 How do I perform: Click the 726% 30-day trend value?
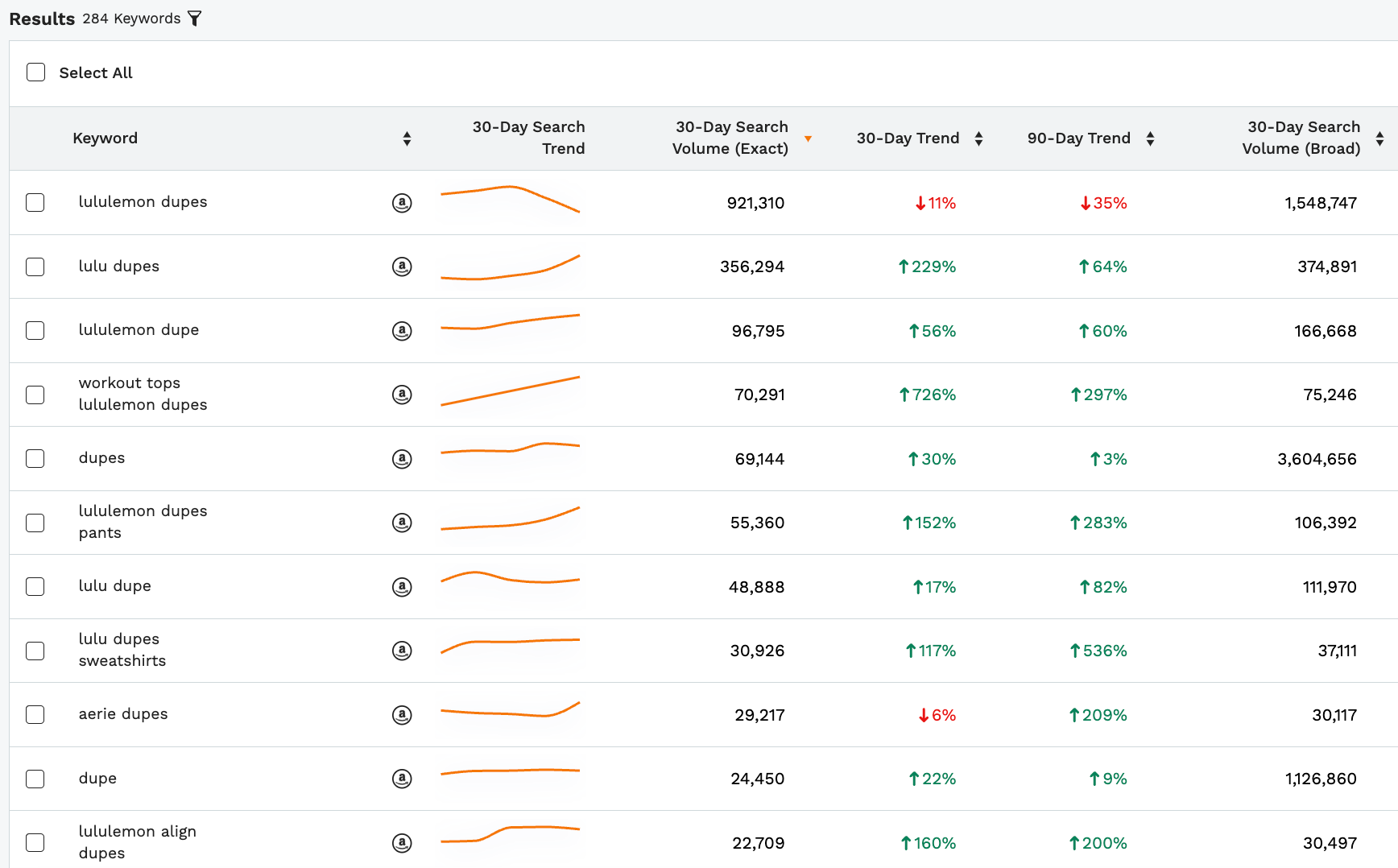(x=927, y=395)
